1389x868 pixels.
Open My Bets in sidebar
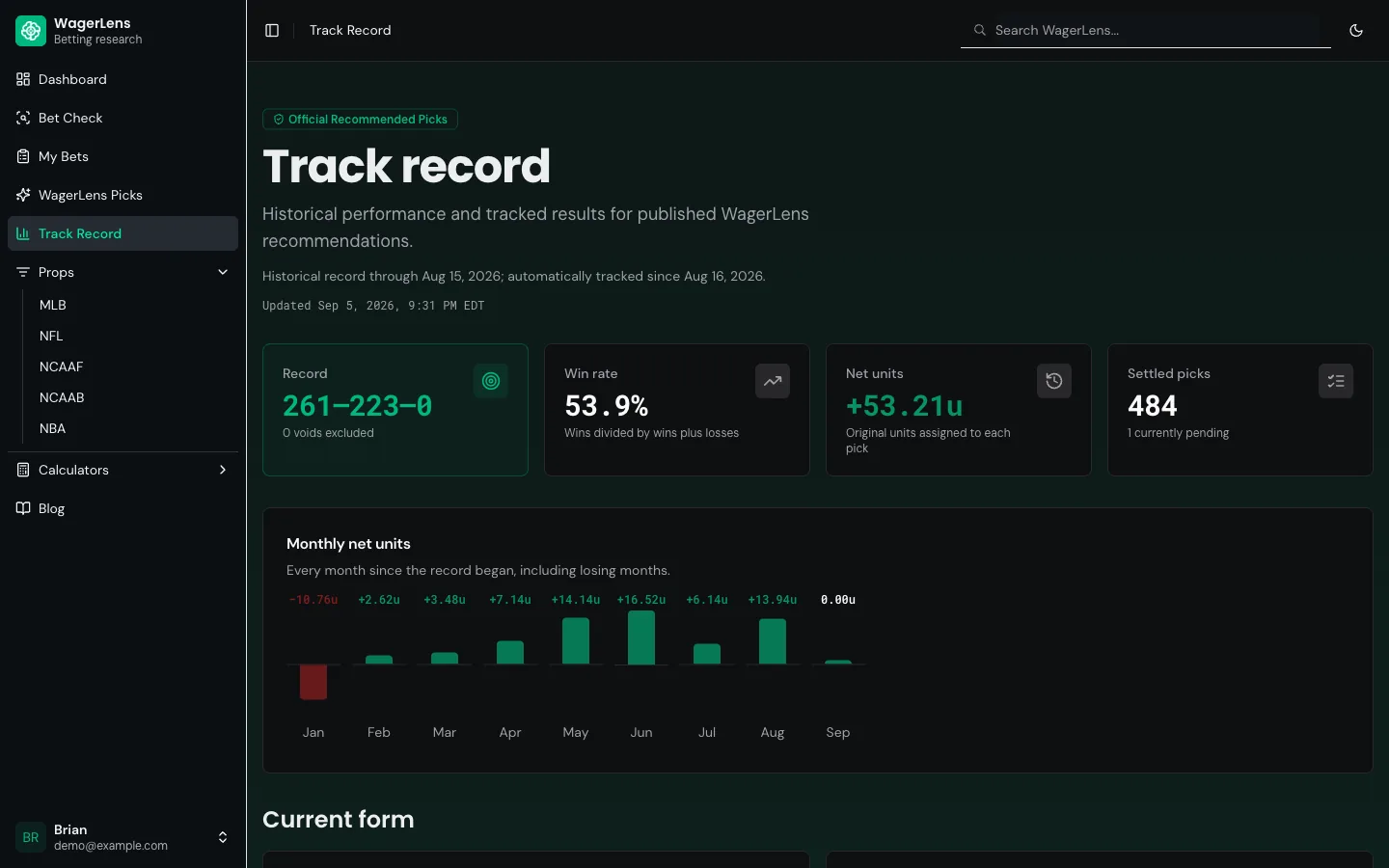[x=123, y=156]
